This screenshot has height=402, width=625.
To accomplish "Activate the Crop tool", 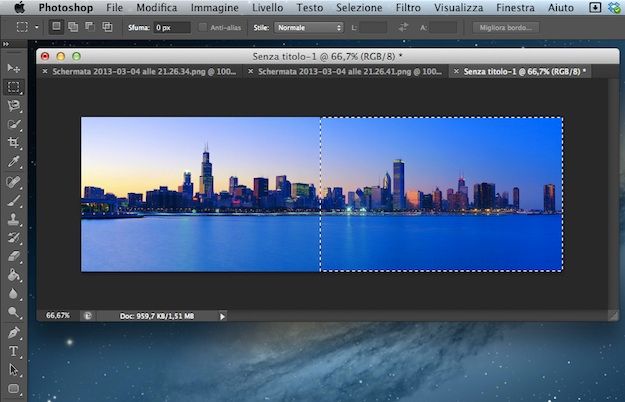I will pos(14,142).
